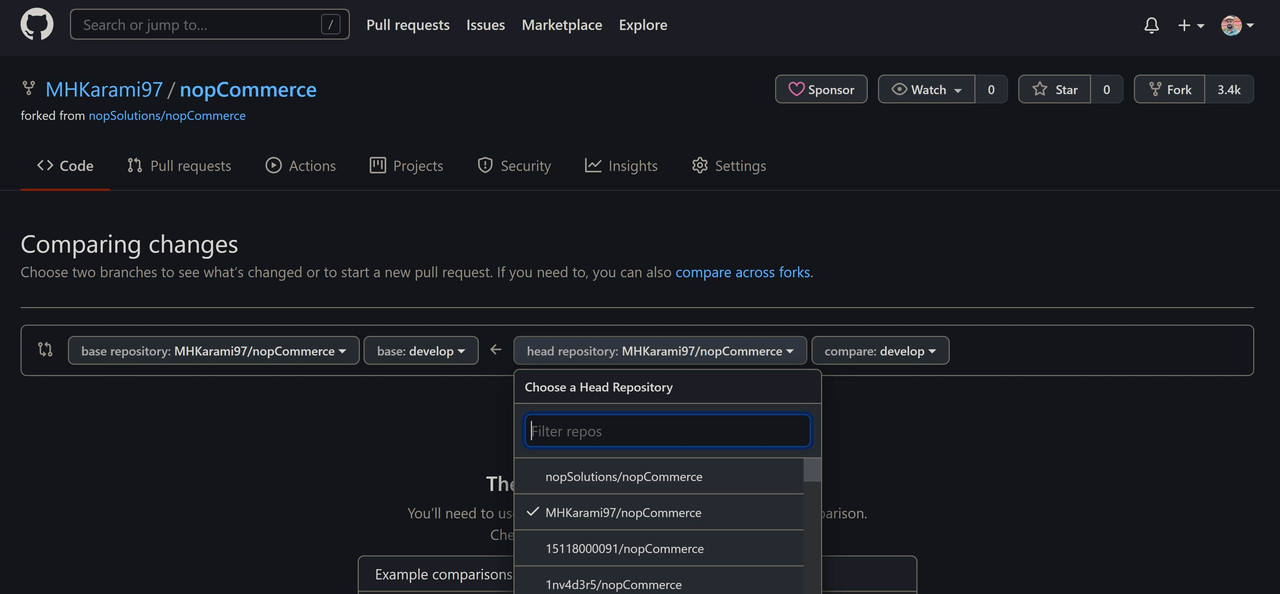Click the watch count 0

tap(991, 89)
